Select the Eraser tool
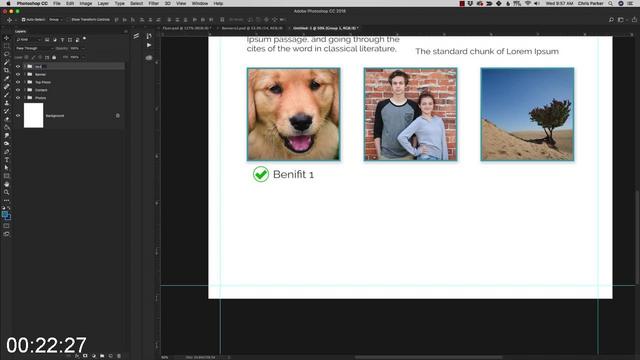 click(x=6, y=119)
